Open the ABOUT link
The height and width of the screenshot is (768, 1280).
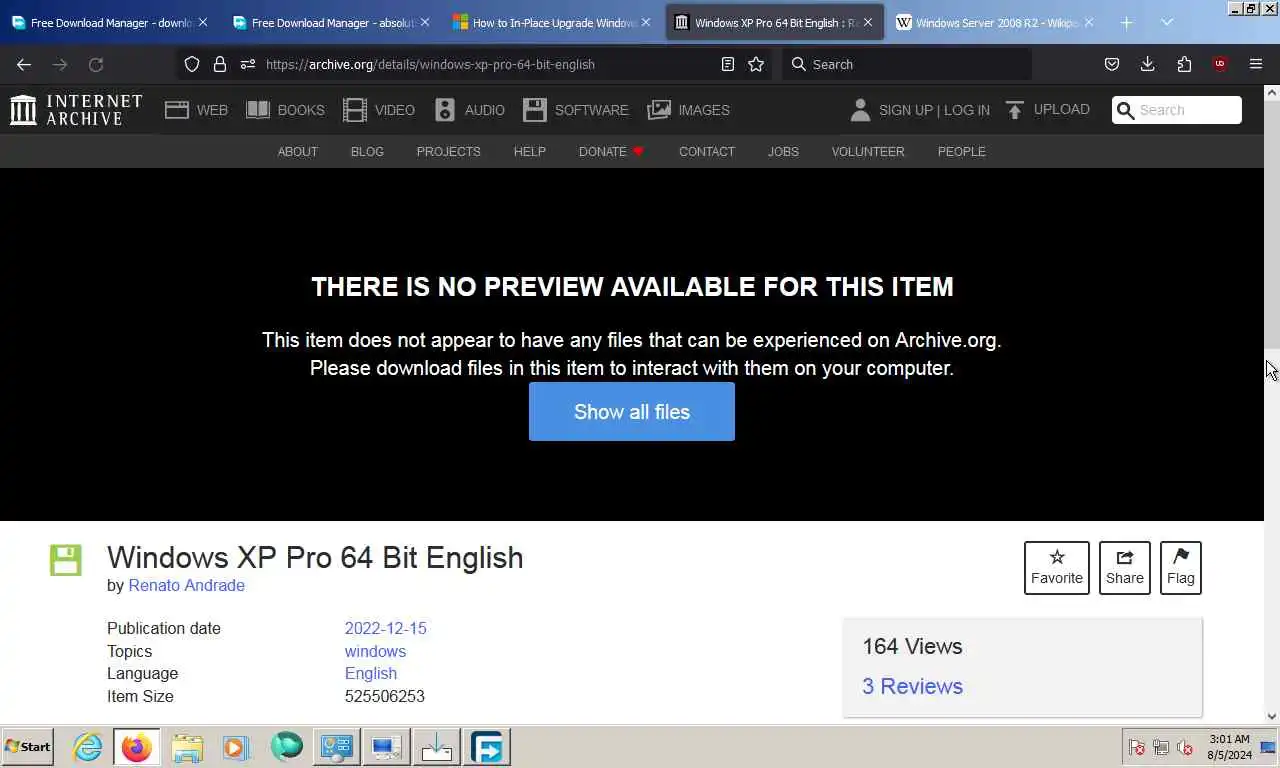(x=297, y=152)
